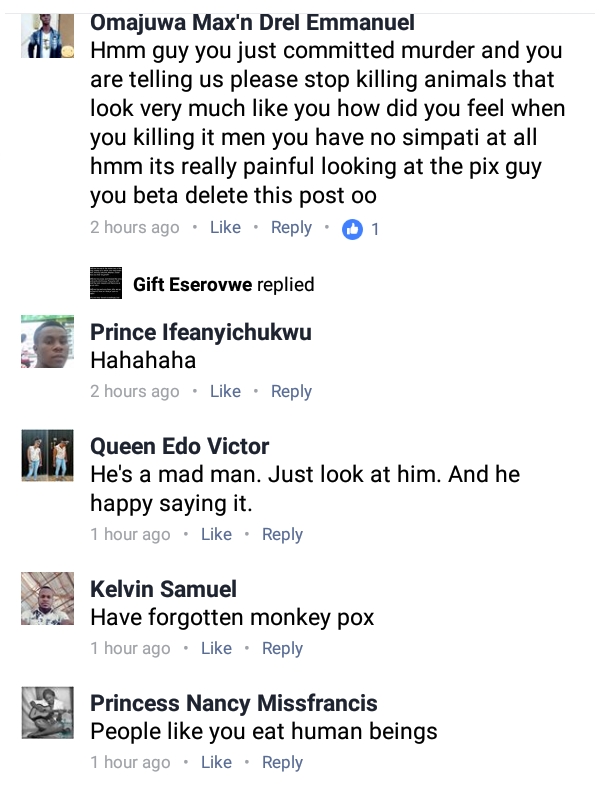
Task: Like Queen Edo Victor's comment
Action: [216, 534]
